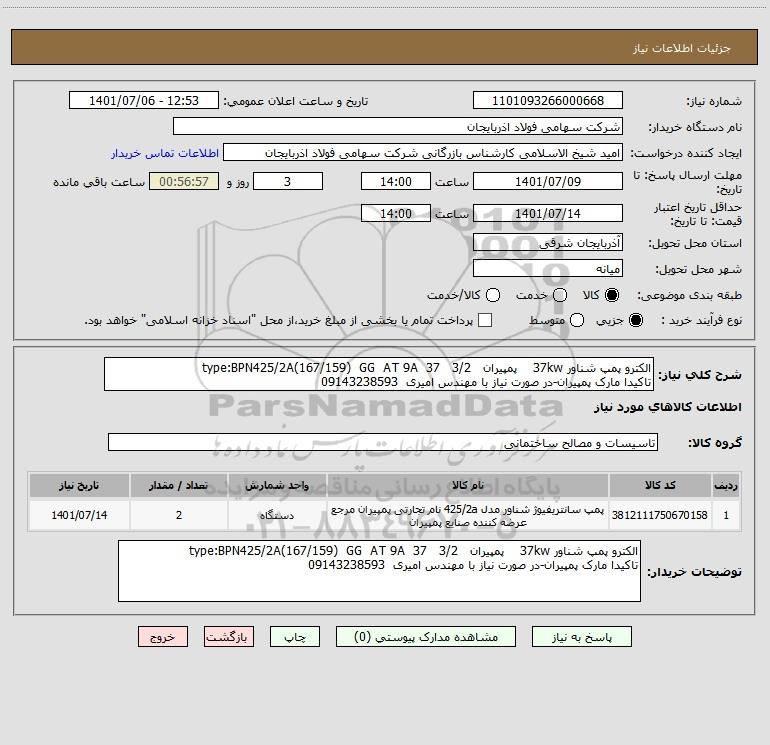Click the نوع فرآیند خرید label

coord(701,321)
